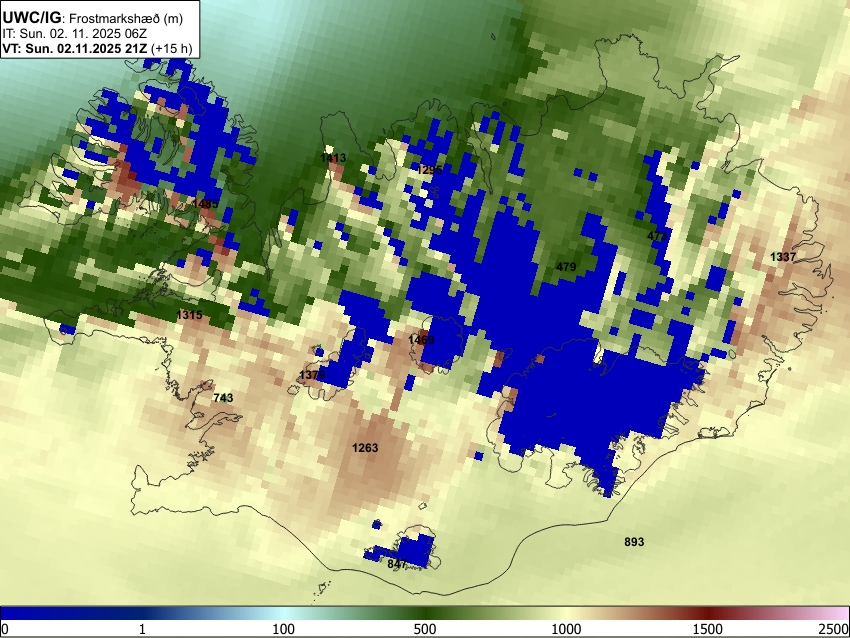This screenshot has height=638, width=850.
Task: Click the 743 value on the map
Action: [x=223, y=398]
